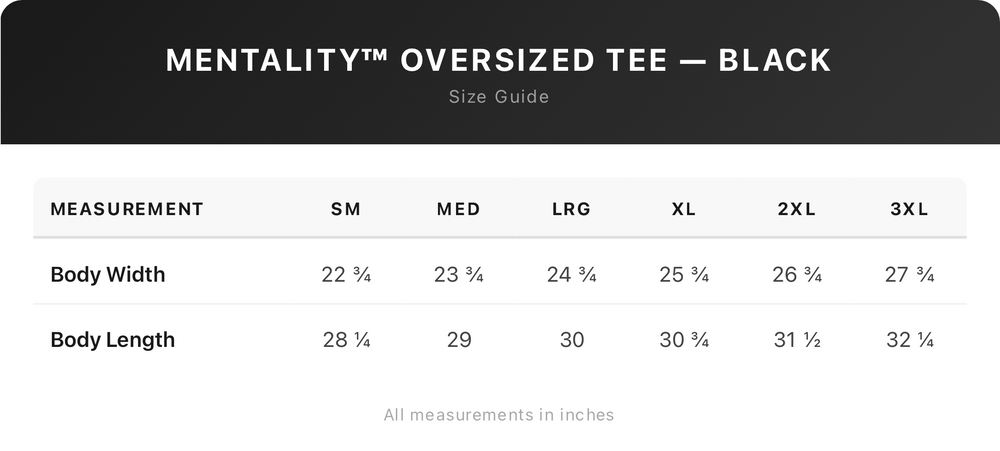The height and width of the screenshot is (451, 1000).
Task: Click the Body Length row label
Action: 113,340
